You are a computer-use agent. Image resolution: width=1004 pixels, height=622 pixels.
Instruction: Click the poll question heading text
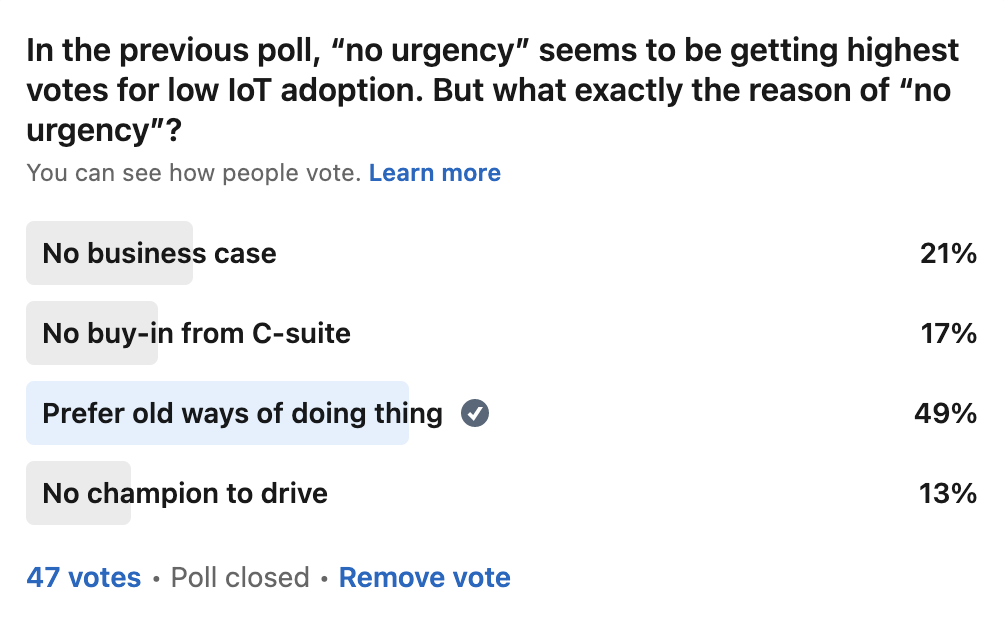490,90
